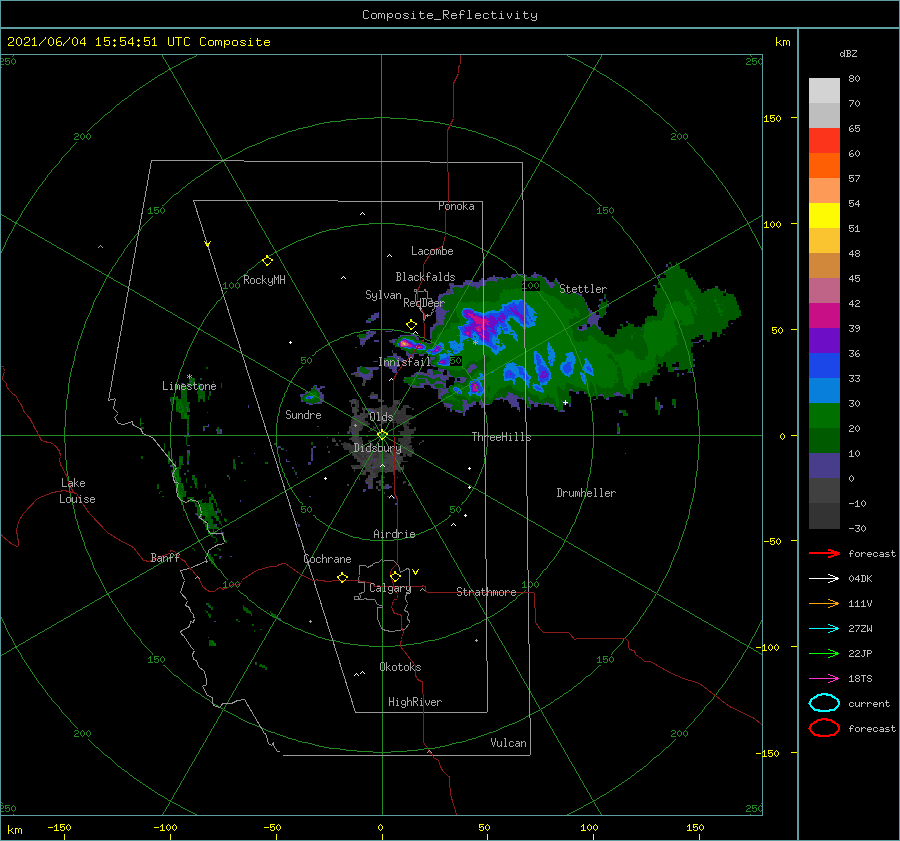Screen dimensions: 900x841
Task: Click the Lacombe city label
Action: pos(432,251)
